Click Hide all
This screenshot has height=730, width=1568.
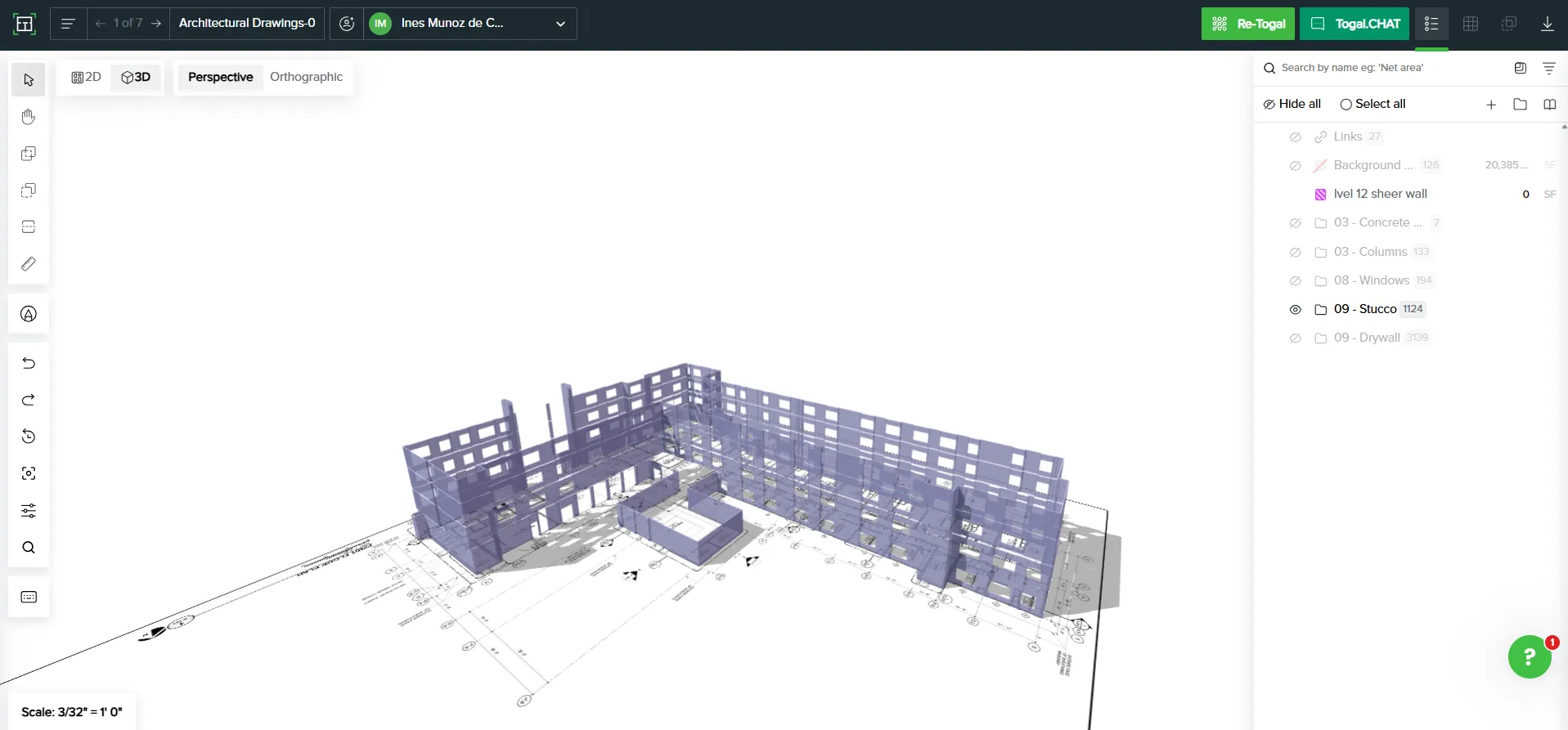pyautogui.click(x=1292, y=104)
